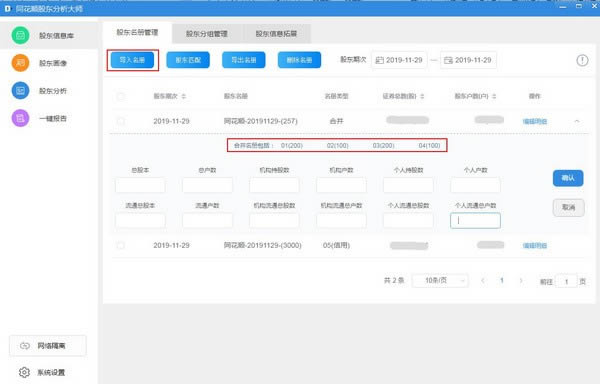This screenshot has height=384, width=600.
Task: Click the 同花顺-20191129-(3000) register name
Action: 262,245
